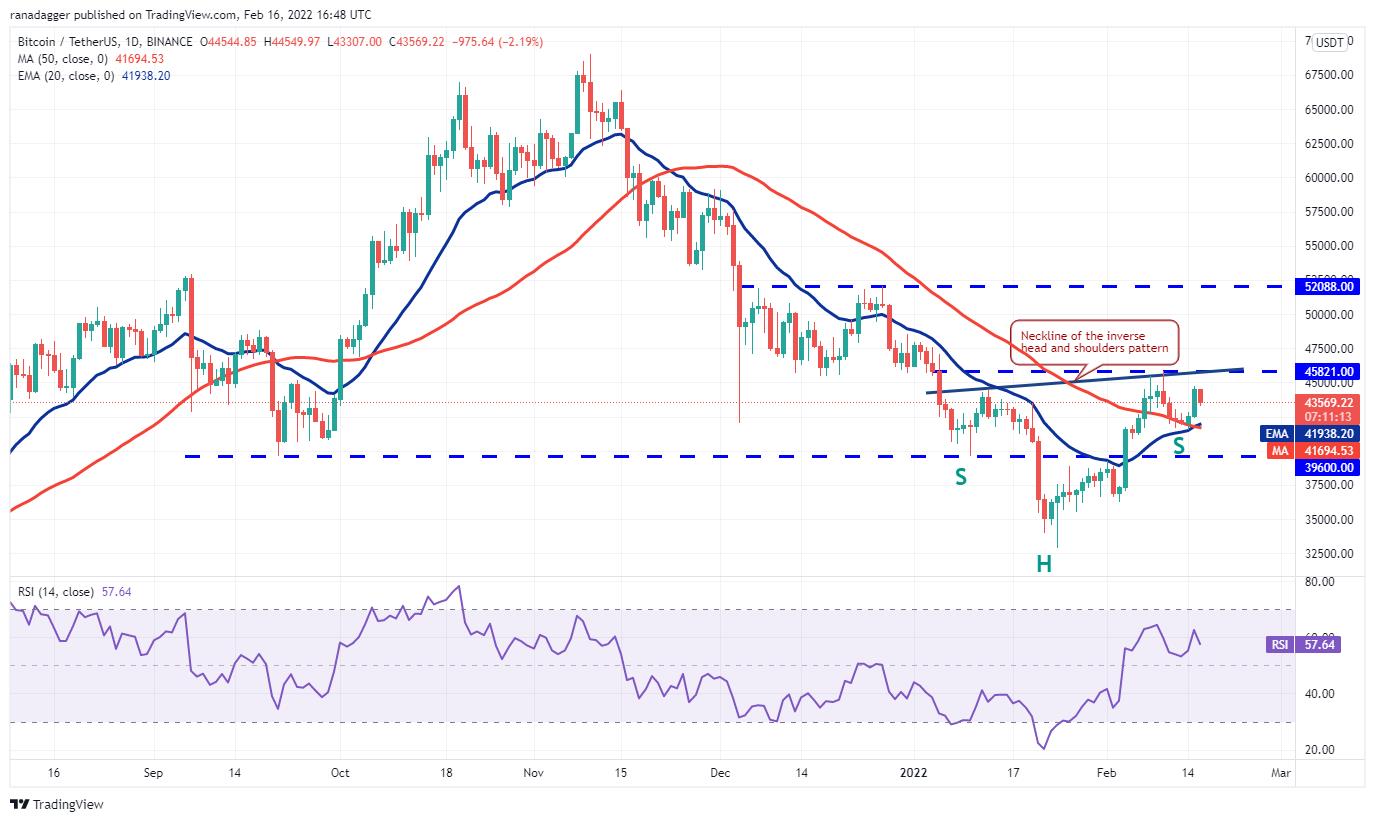Image resolution: width=1375 pixels, height=822 pixels.
Task: Click the 60000.00 price axis value
Action: coord(1331,178)
